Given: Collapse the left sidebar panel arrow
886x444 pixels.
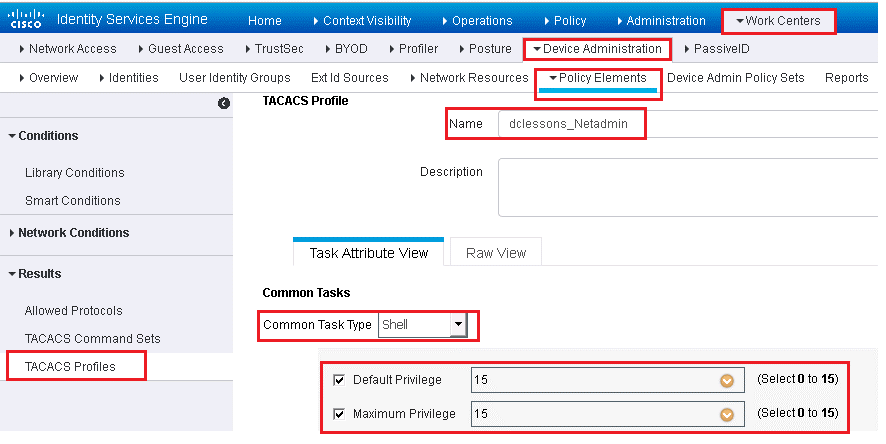Looking at the screenshot, I should 224,103.
